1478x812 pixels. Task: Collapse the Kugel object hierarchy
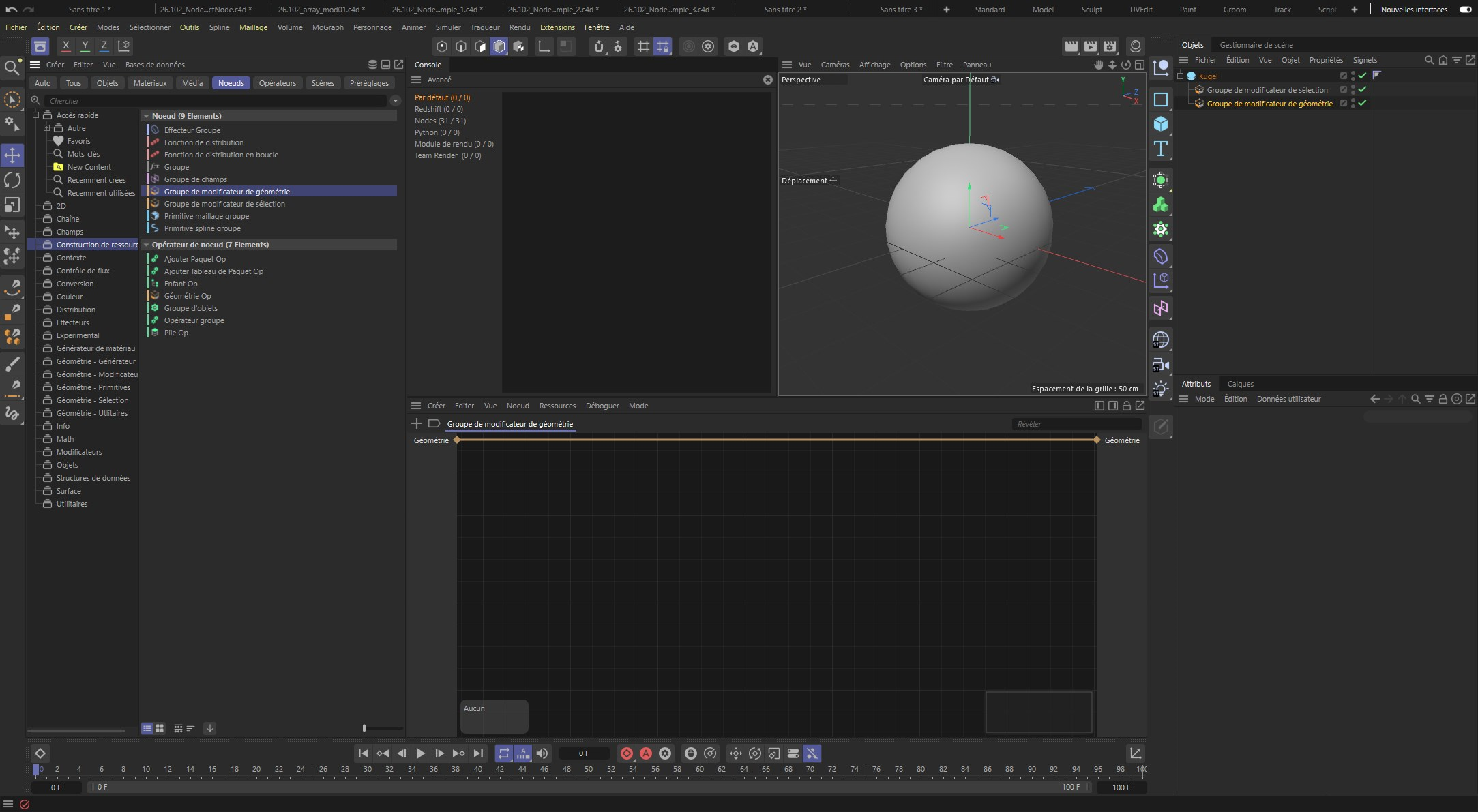click(x=1181, y=76)
